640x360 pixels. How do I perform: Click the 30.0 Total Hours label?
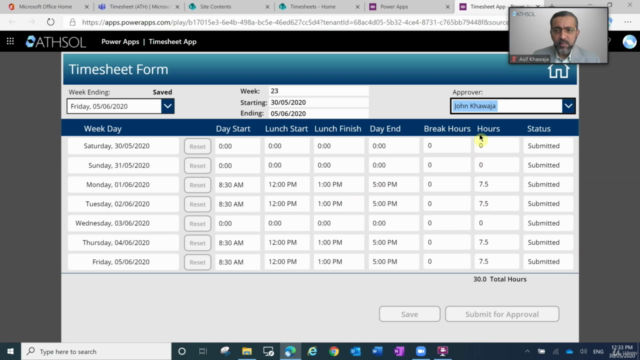click(x=500, y=279)
